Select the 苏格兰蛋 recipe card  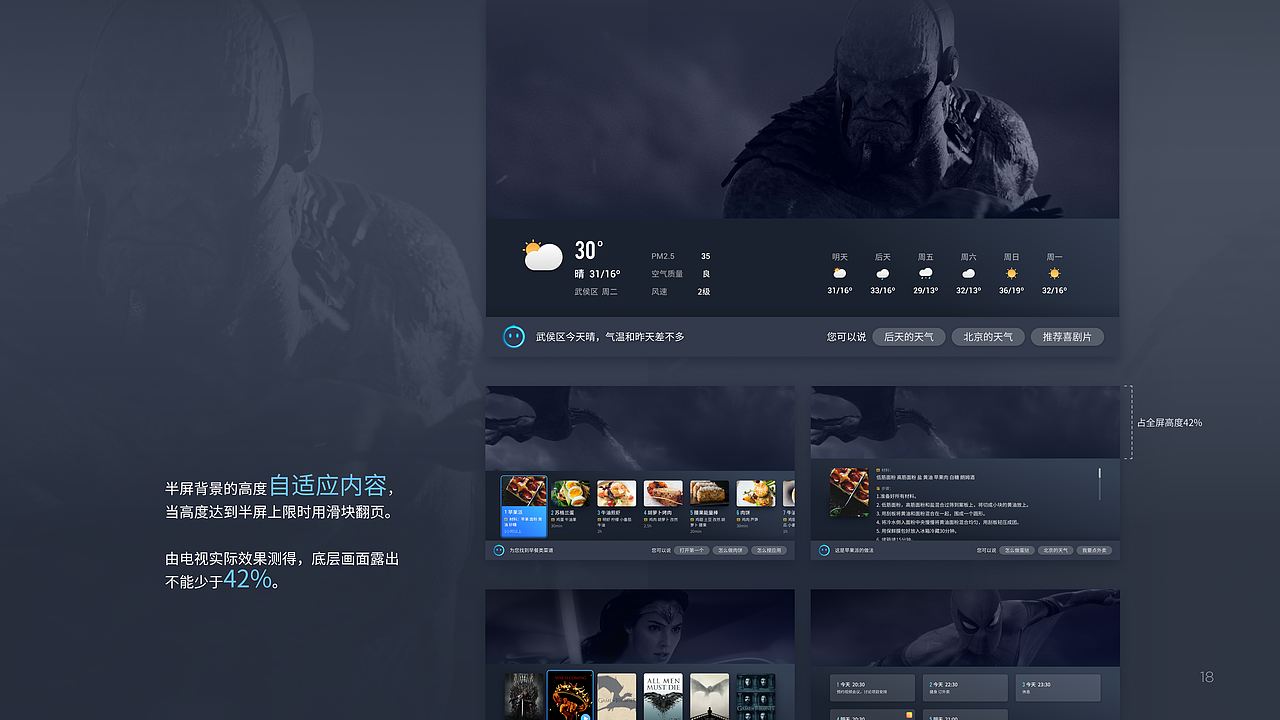click(x=571, y=506)
